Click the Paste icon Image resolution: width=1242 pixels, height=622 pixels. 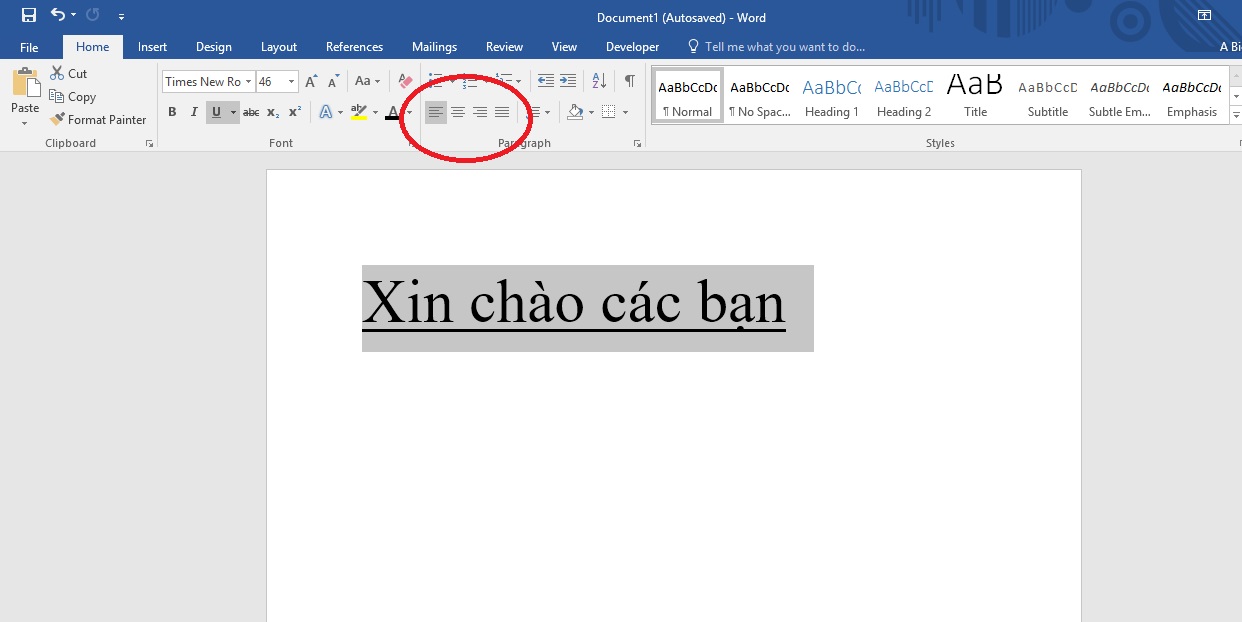pos(25,83)
